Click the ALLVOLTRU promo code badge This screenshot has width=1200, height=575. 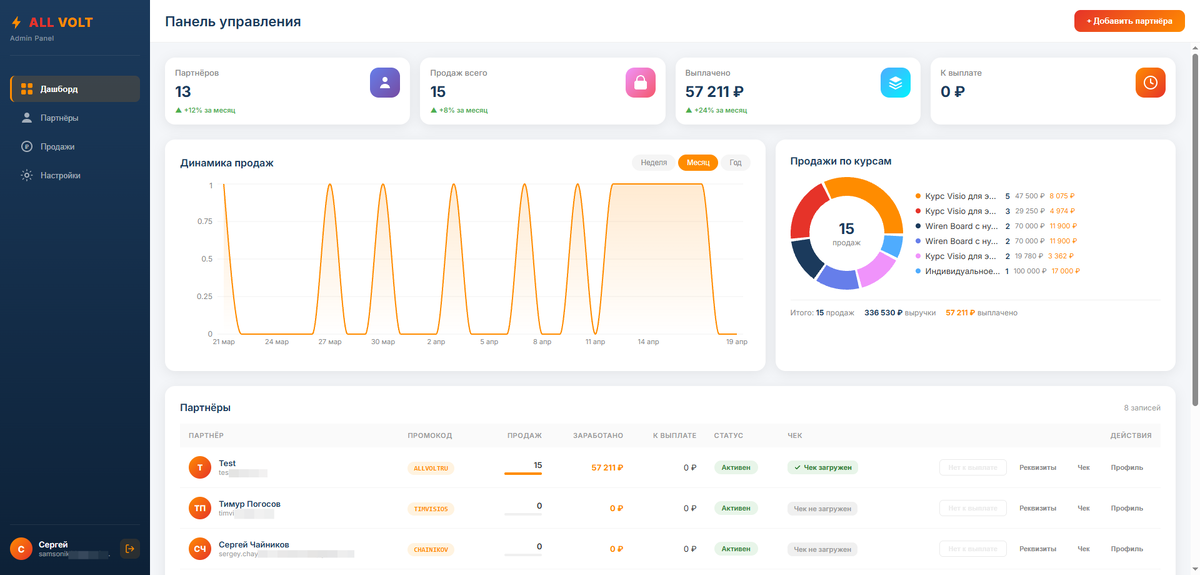pos(430,467)
